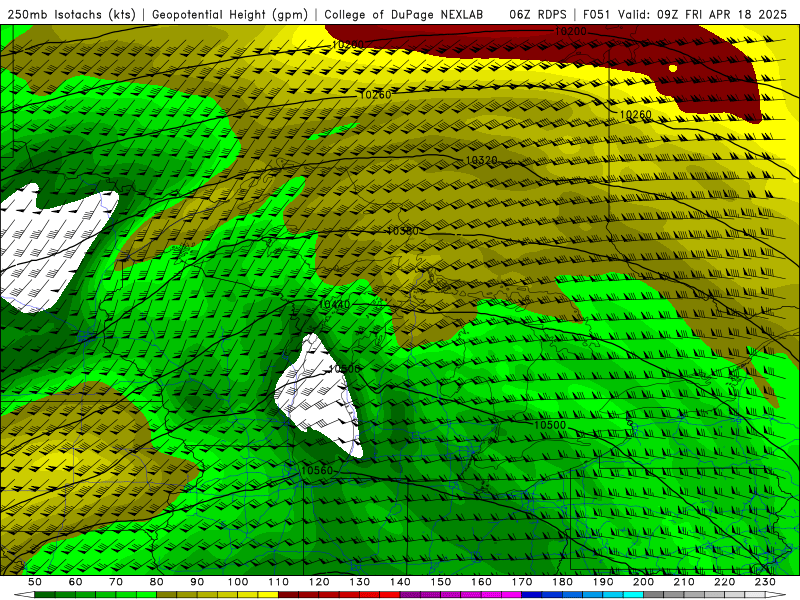Click the 10200 contour label at the yellow-red boundary
This screenshot has width=800, height=600.
[347, 45]
